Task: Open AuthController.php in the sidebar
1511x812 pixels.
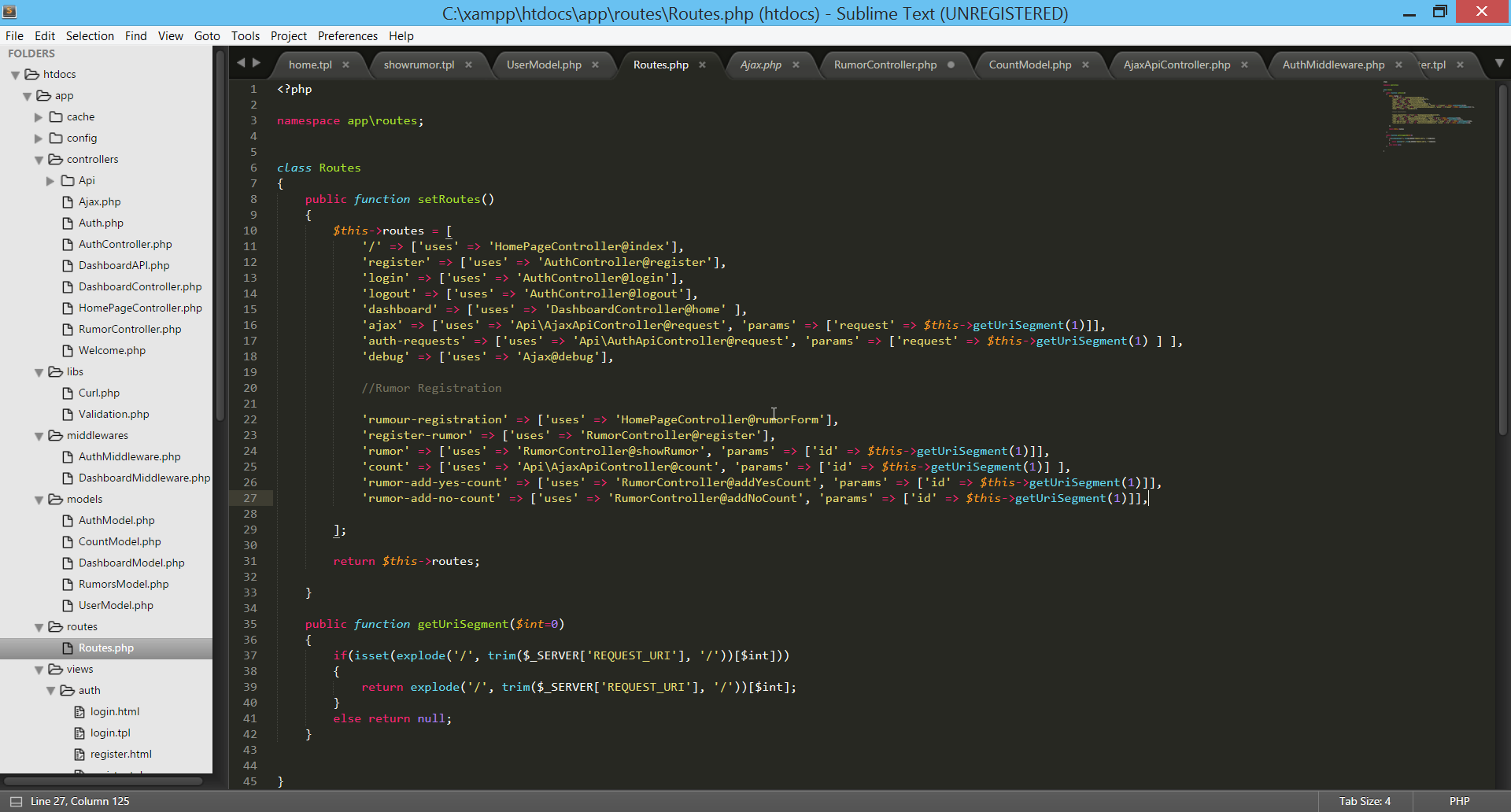Action: tap(125, 245)
